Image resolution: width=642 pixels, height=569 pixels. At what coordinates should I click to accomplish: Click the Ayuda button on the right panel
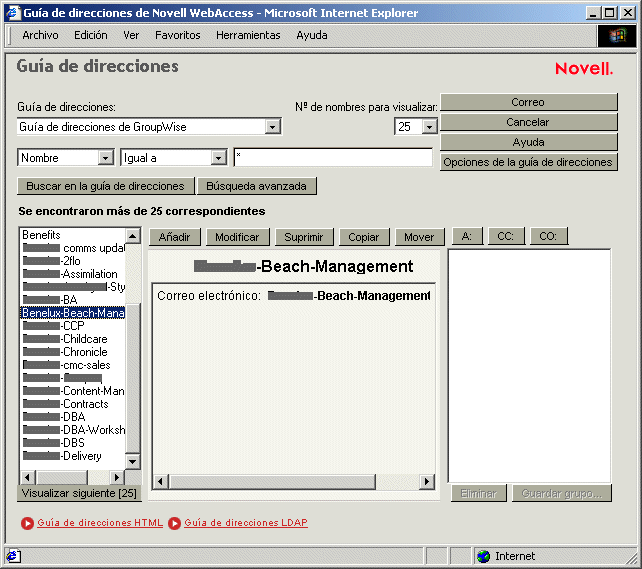[529, 142]
